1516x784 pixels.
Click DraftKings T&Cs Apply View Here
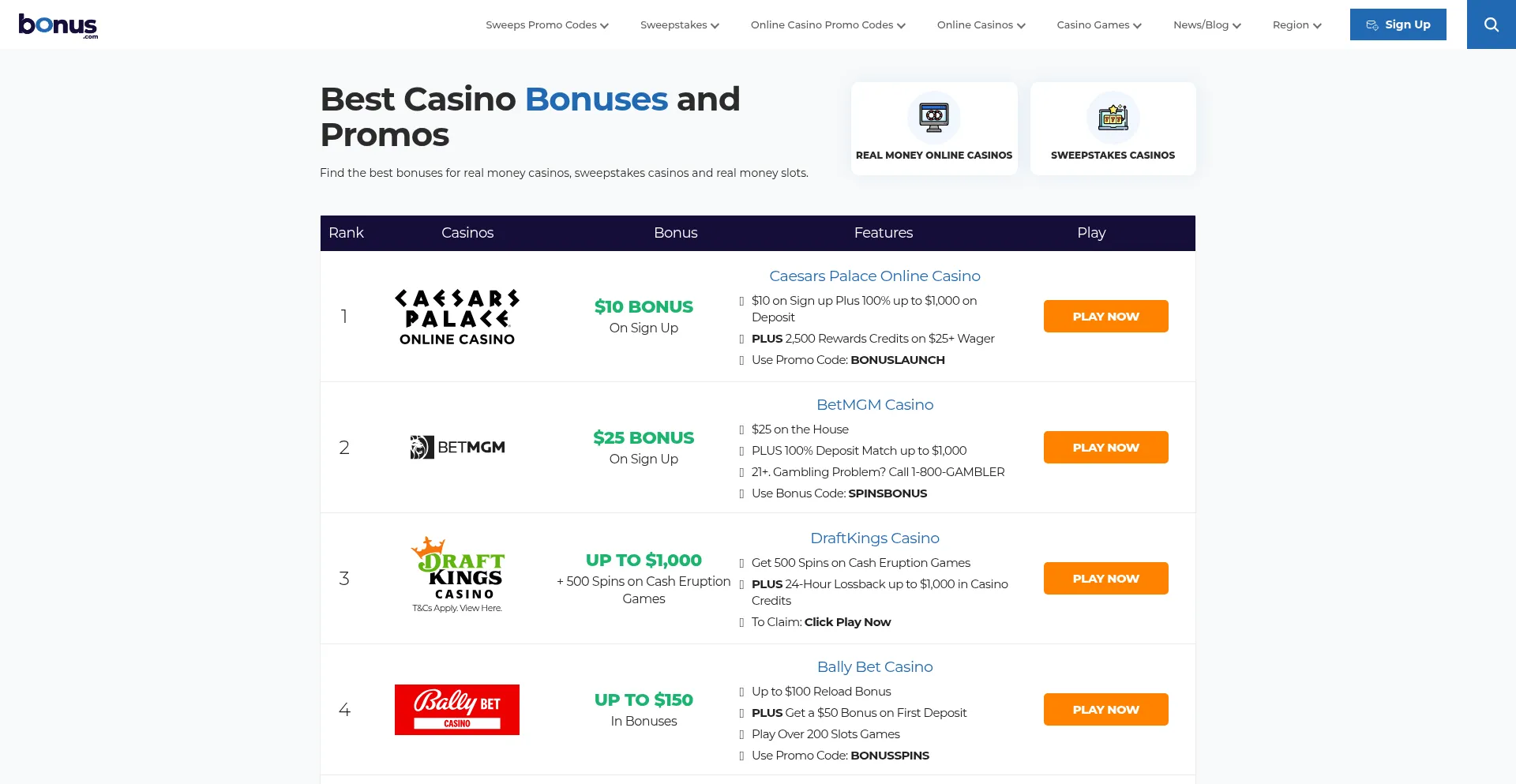click(457, 609)
